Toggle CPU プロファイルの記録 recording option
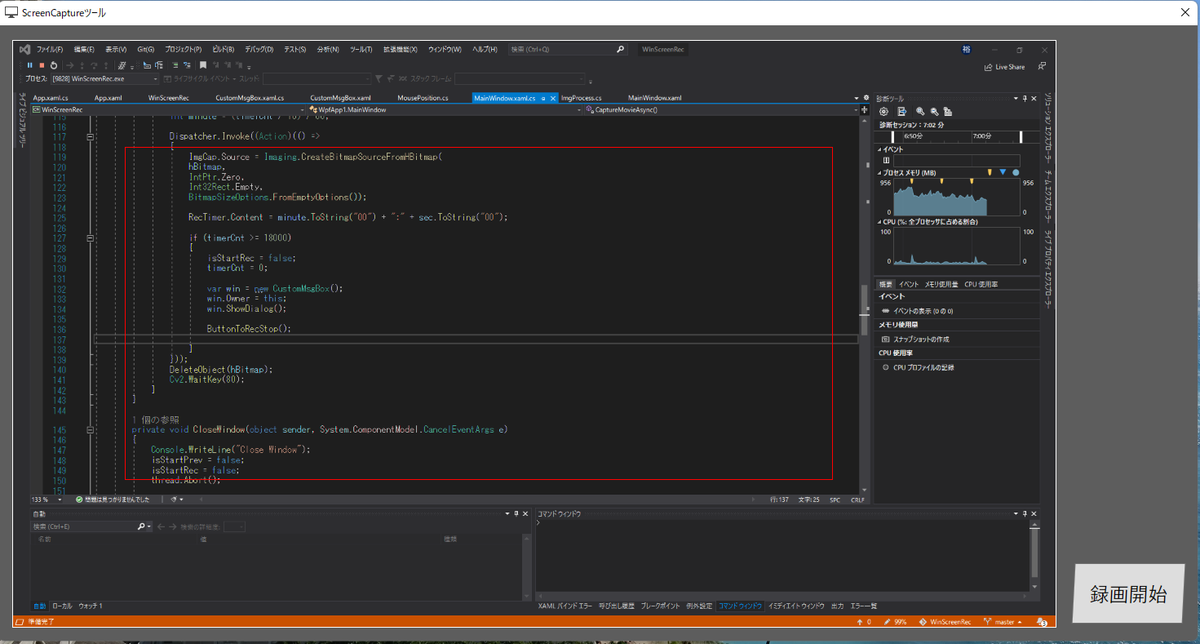This screenshot has width=1200, height=644. click(x=922, y=367)
